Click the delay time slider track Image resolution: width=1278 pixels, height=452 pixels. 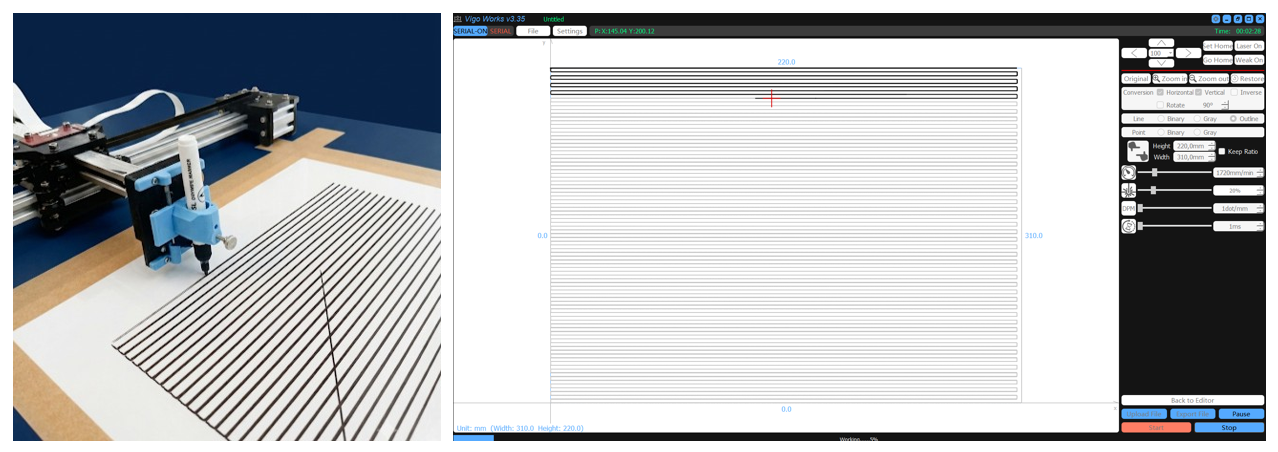[x=1175, y=226]
